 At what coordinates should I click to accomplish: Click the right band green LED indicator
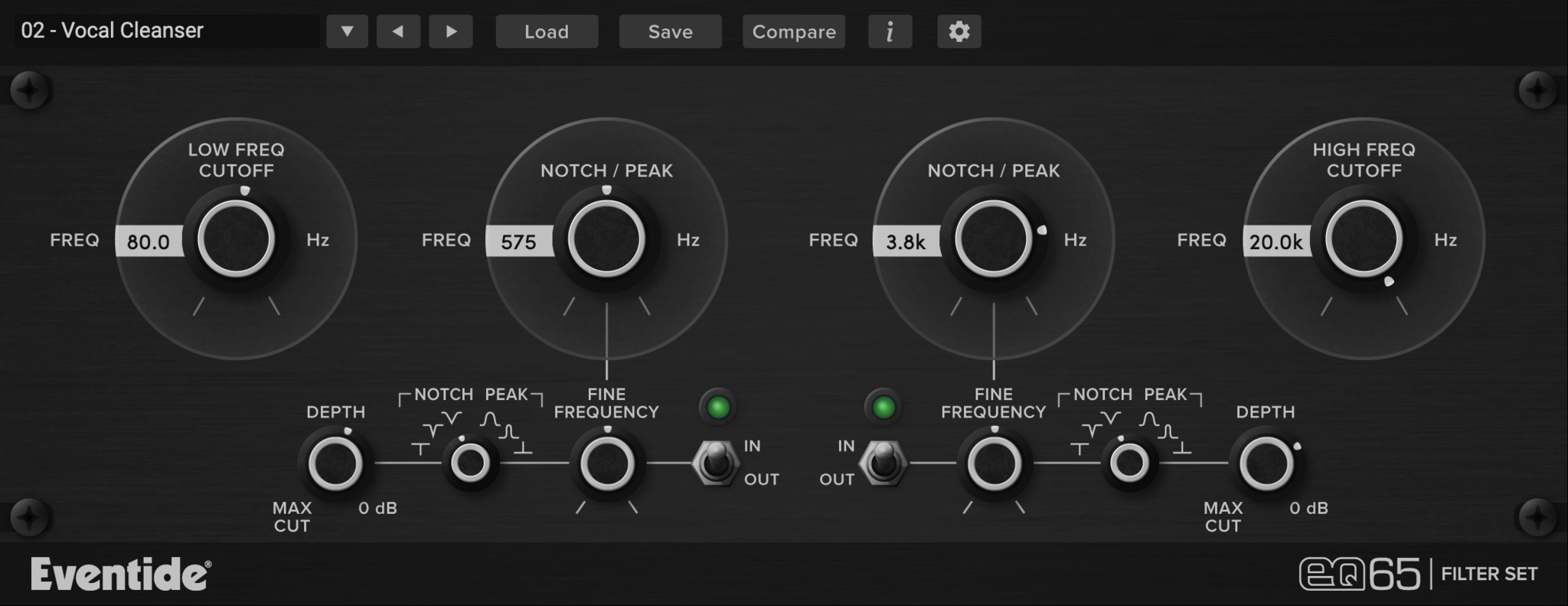pyautogui.click(x=884, y=408)
